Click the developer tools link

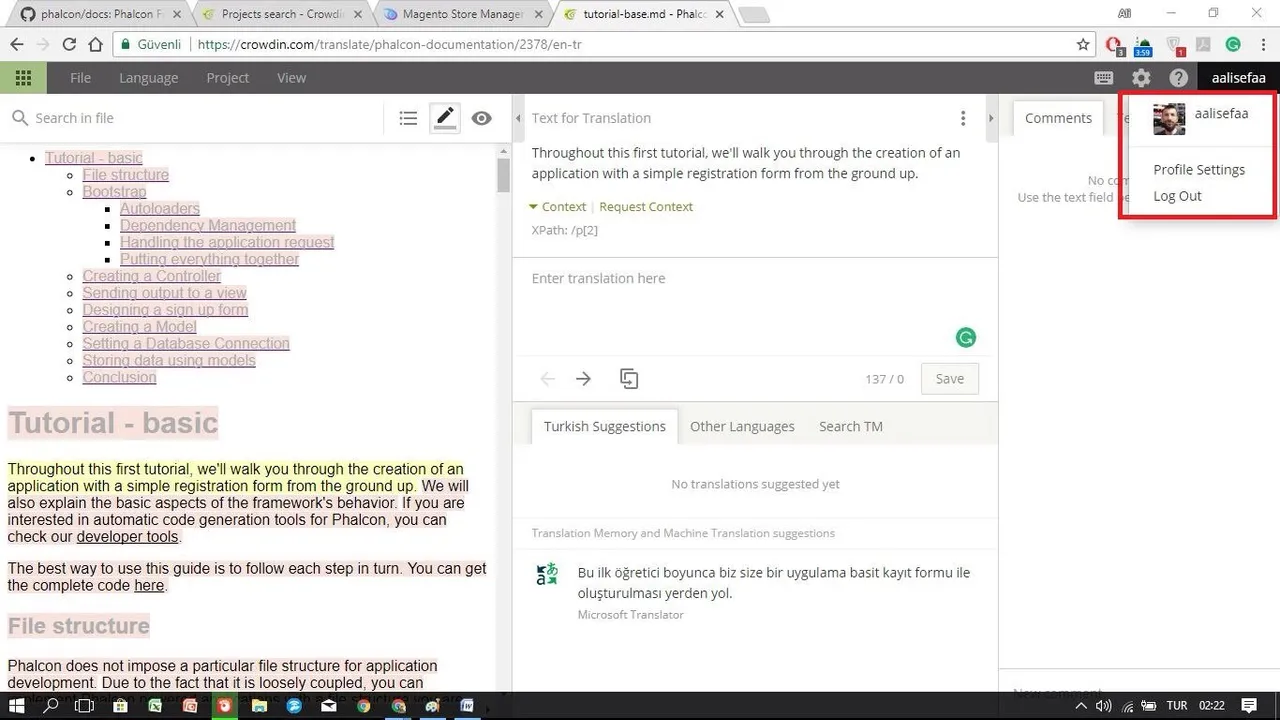pyautogui.click(x=128, y=537)
